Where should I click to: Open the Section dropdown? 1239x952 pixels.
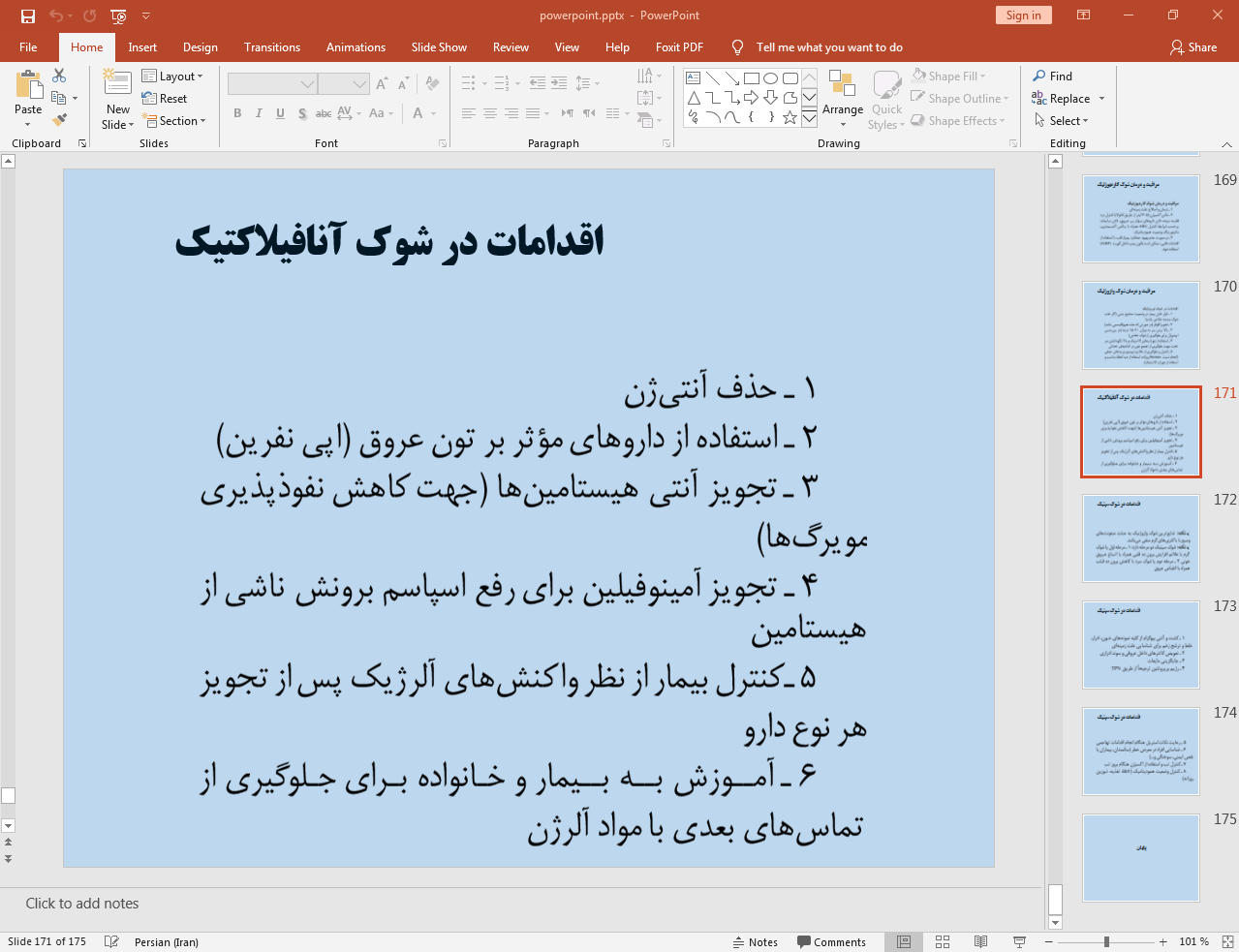(174, 121)
